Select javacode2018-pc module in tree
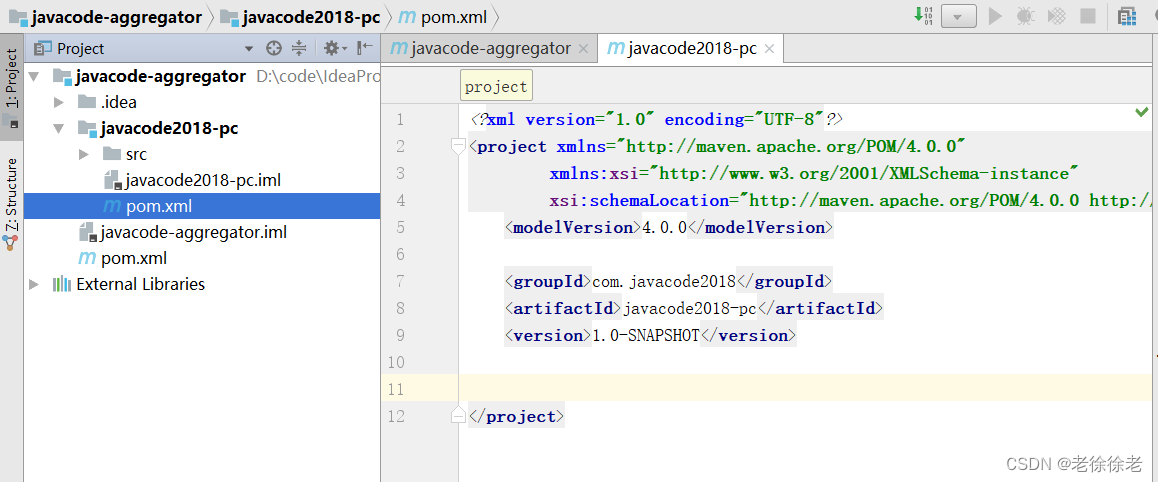This screenshot has width=1158, height=482. 158,128
